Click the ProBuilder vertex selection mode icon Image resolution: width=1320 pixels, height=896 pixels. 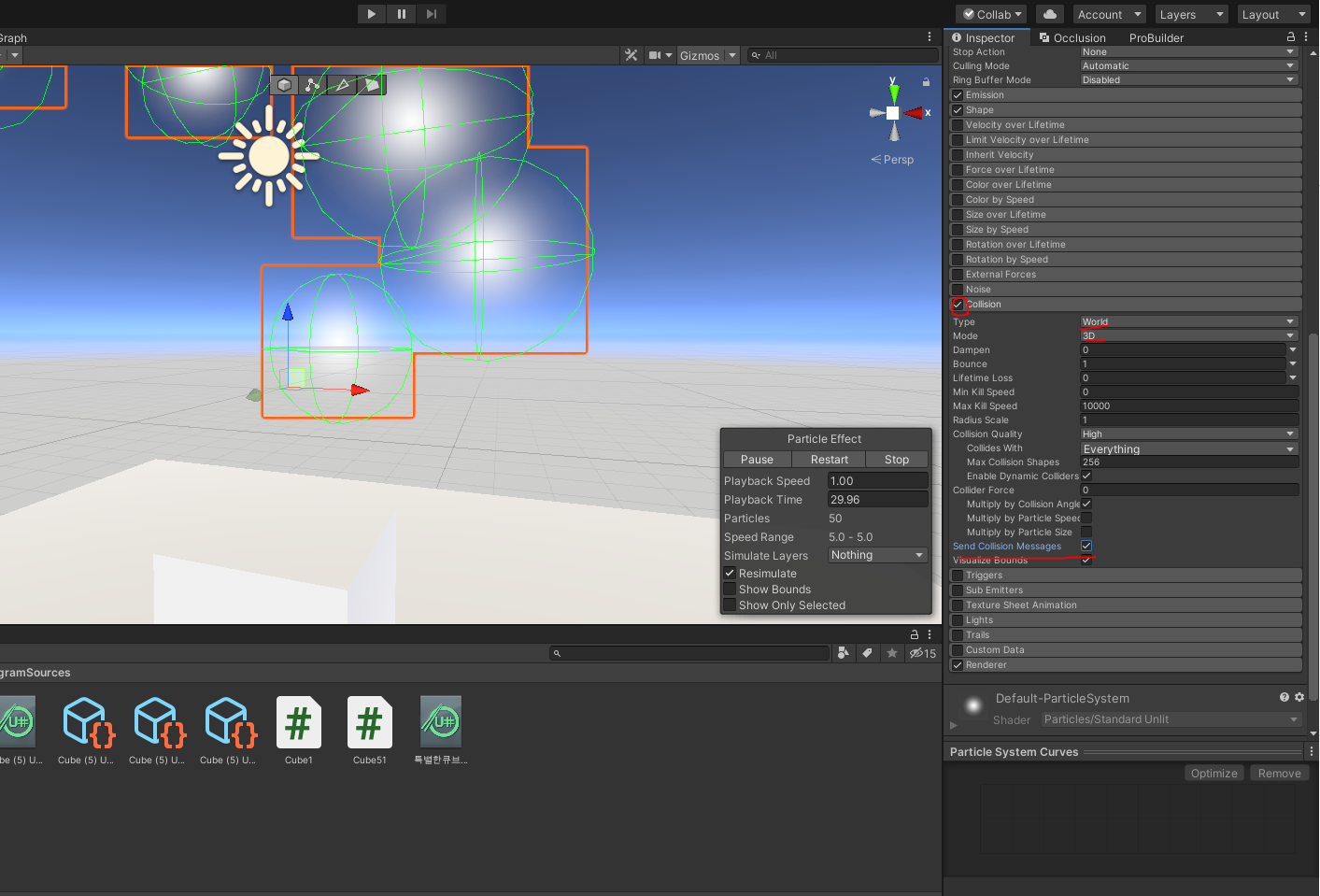point(313,85)
